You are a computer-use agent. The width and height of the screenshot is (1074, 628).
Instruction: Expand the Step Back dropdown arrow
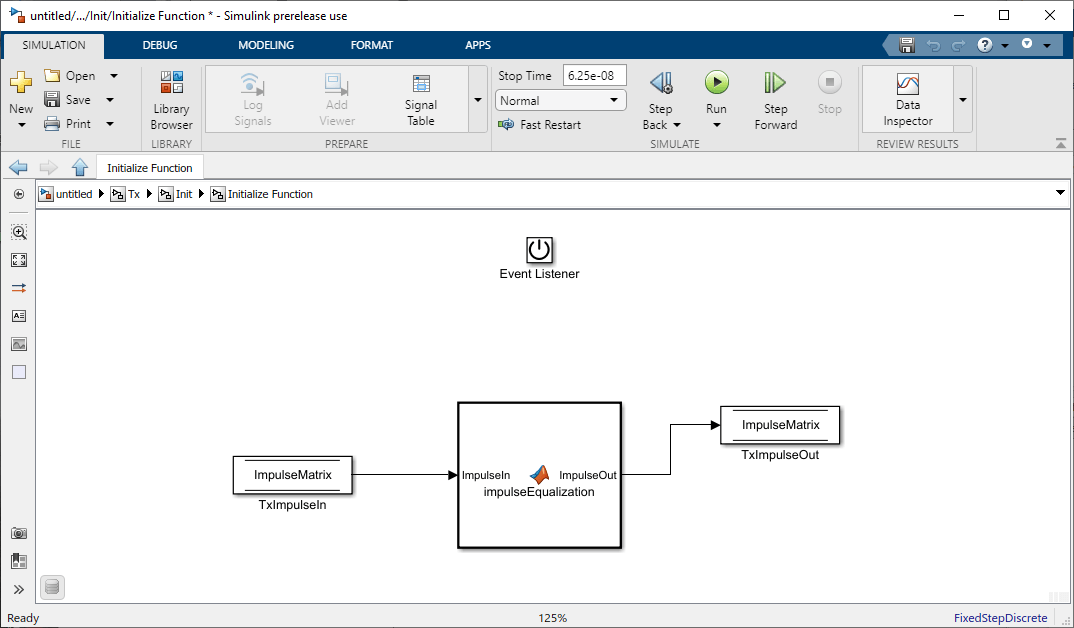pos(677,125)
